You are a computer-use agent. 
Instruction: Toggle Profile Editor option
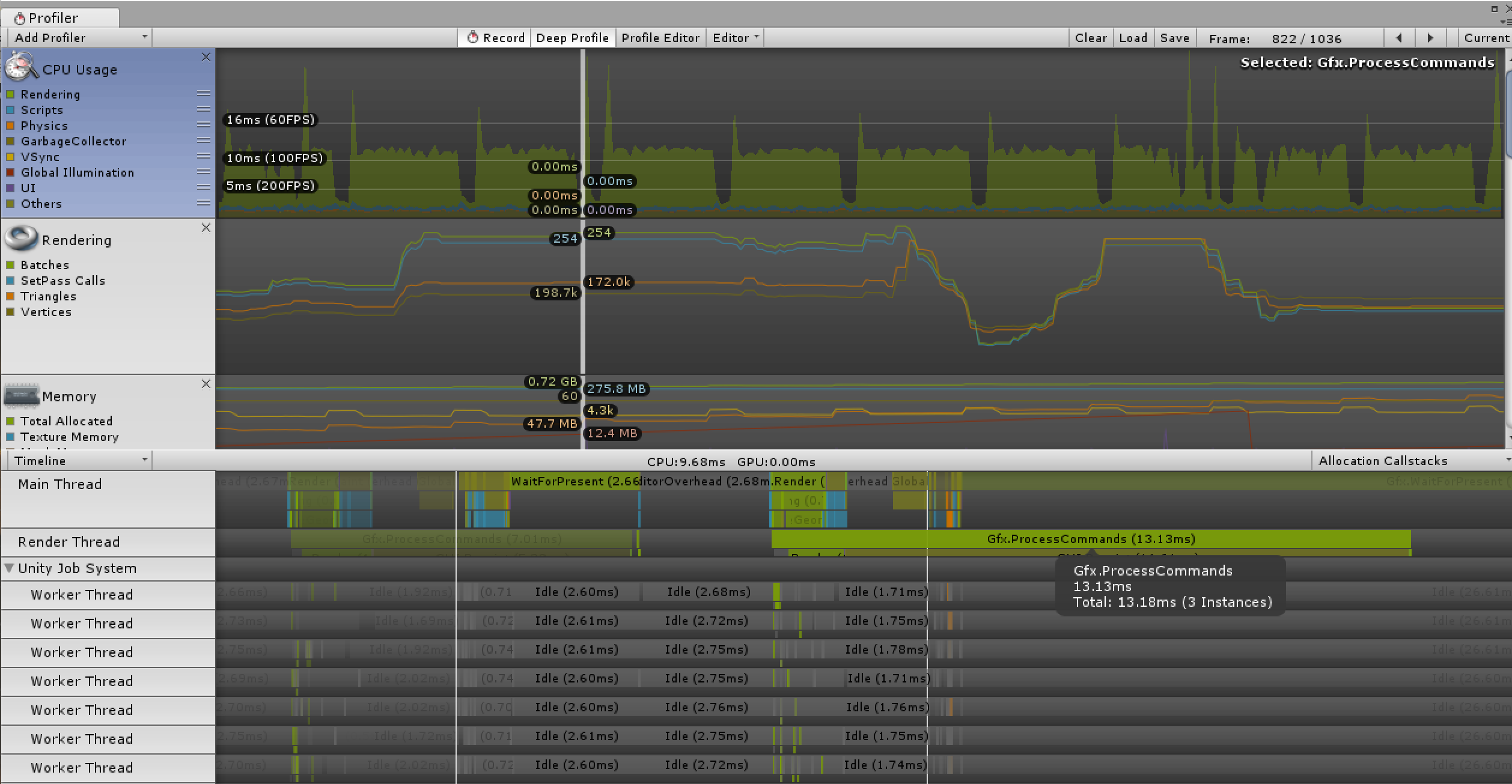tap(660, 38)
